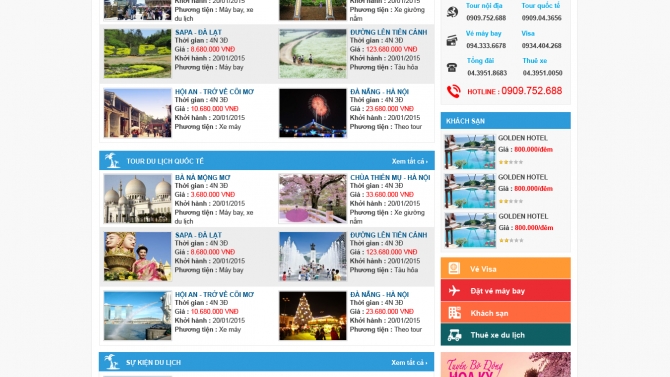Screen dimensions: 670x377
Task: Click the price 3.680.000 VNĐ
Action: tap(213, 194)
